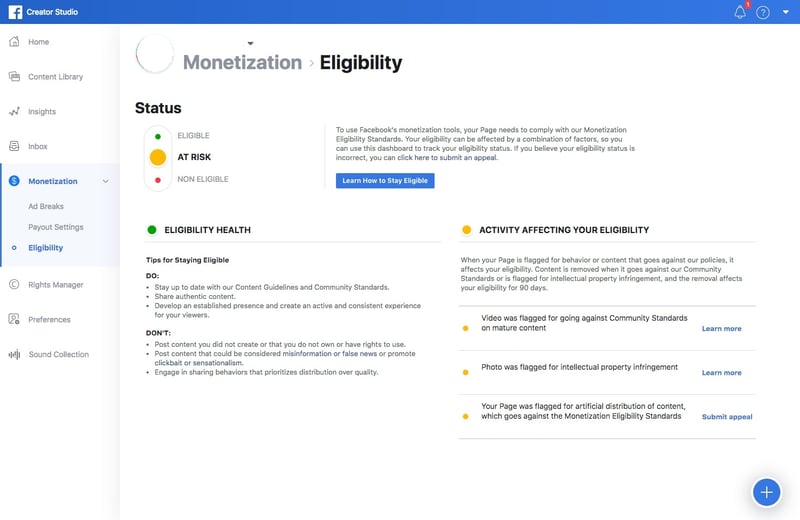The width and height of the screenshot is (800, 520).
Task: Click the page profile picture thumbnail
Action: [x=155, y=54]
